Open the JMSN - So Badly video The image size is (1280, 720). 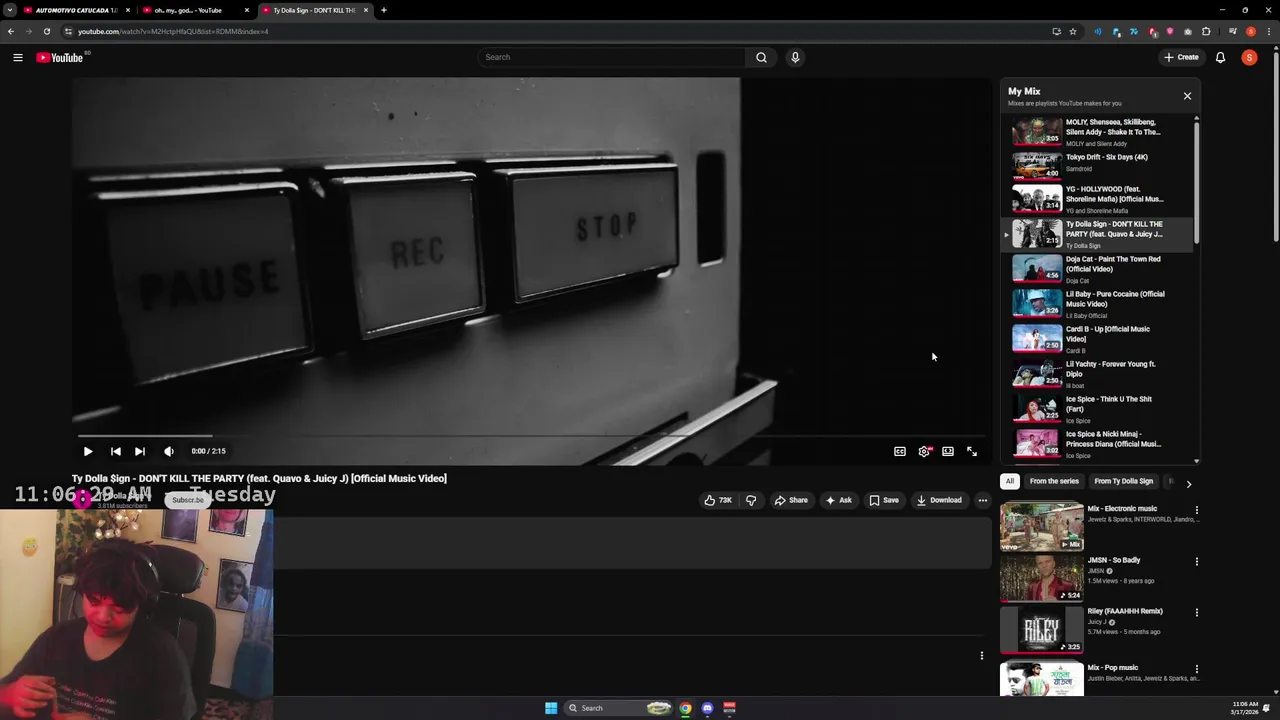coord(1041,578)
